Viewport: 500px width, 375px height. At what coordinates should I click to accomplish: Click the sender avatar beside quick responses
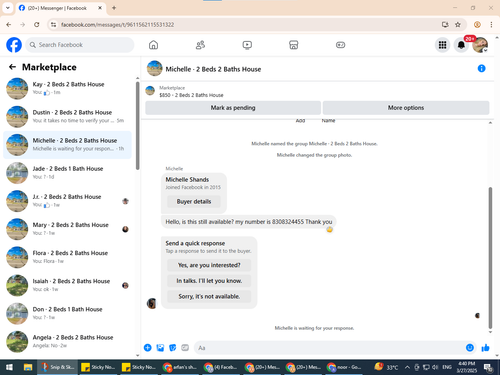[152, 303]
